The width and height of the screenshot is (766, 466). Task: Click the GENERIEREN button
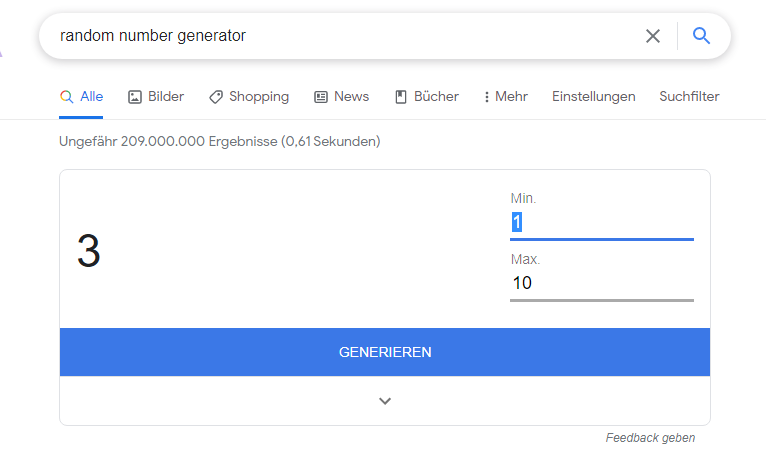pyautogui.click(x=385, y=352)
